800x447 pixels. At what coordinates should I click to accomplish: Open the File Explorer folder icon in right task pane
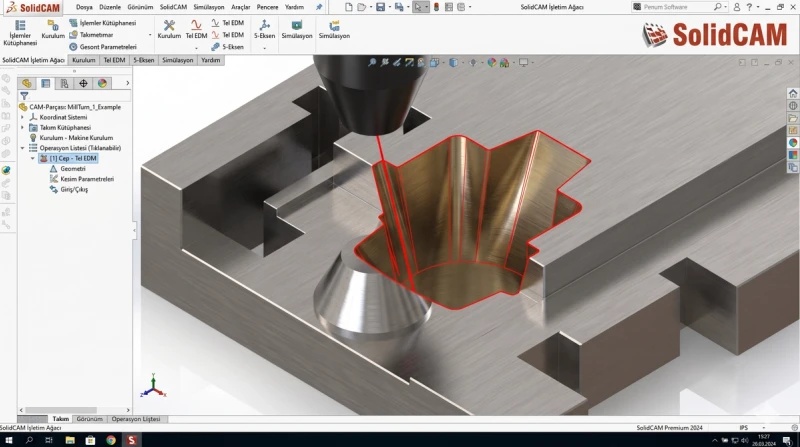(793, 118)
